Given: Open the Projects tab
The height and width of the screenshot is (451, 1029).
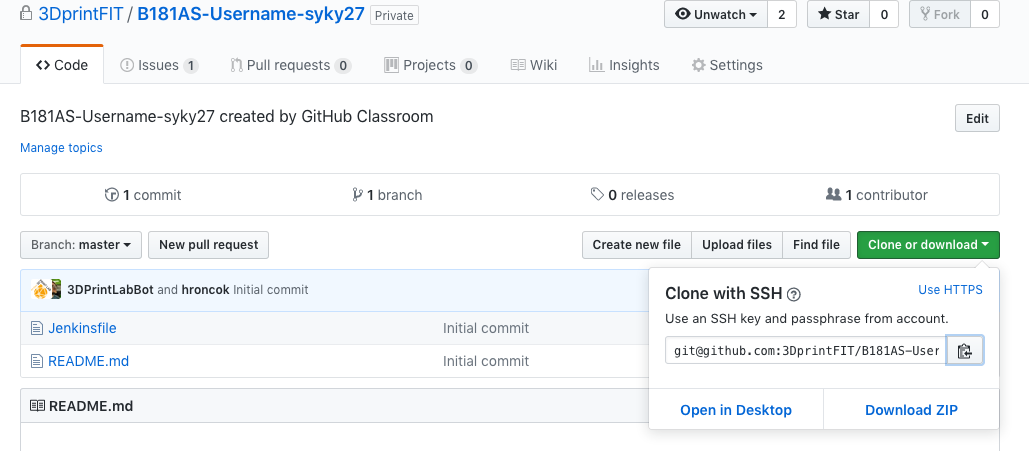Looking at the screenshot, I should point(430,65).
